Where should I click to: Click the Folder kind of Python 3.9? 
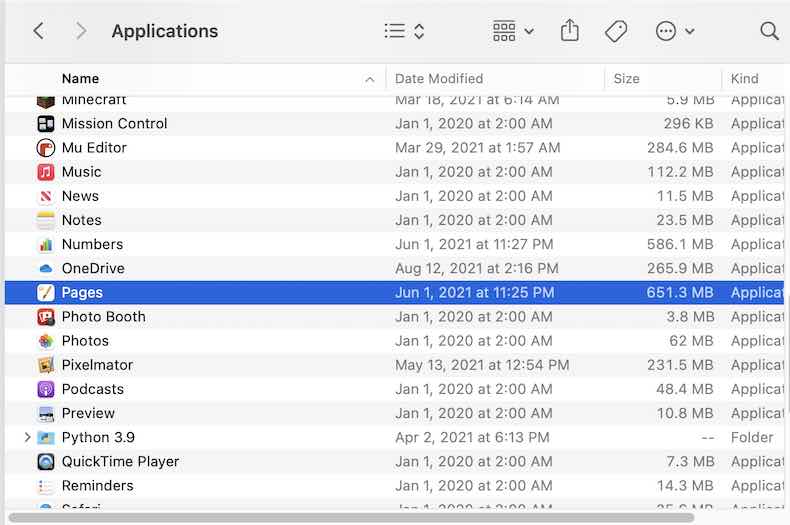[752, 438]
